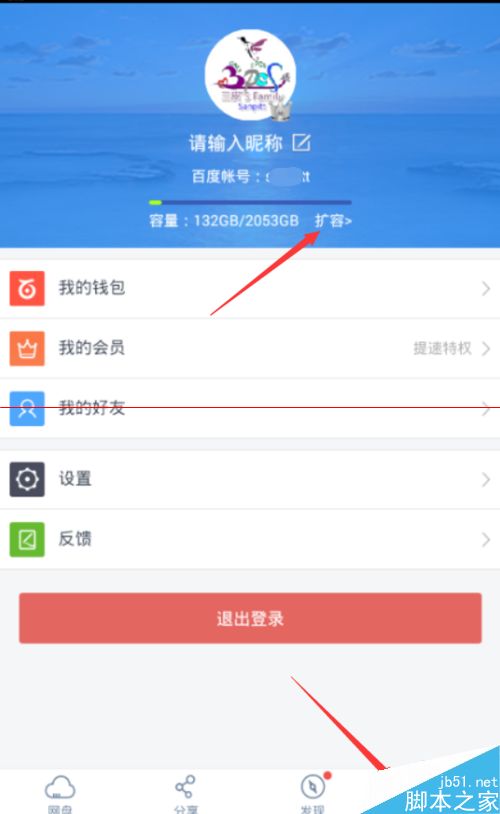Click the blue 我的好友 friends icon
This screenshot has height=814, width=500.
pyautogui.click(x=27, y=409)
